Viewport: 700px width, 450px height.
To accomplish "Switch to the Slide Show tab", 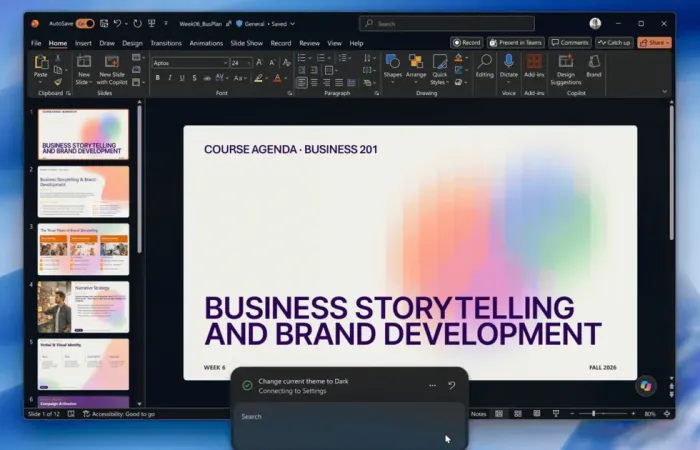I will pos(246,43).
